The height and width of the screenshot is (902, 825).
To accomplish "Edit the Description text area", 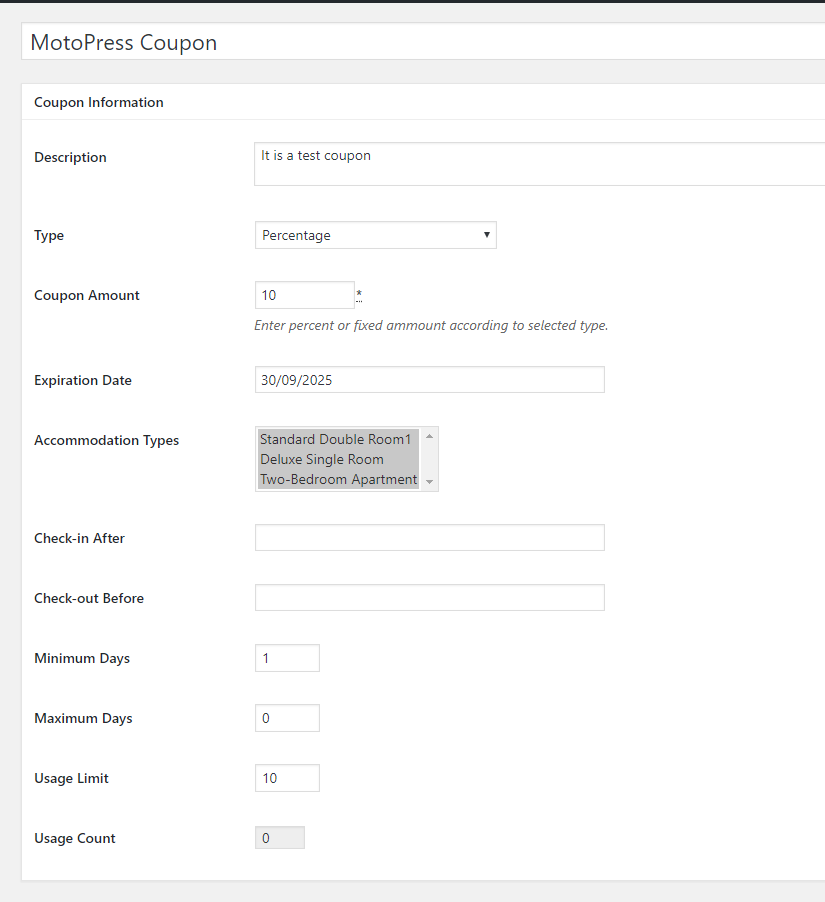I will (x=540, y=164).
